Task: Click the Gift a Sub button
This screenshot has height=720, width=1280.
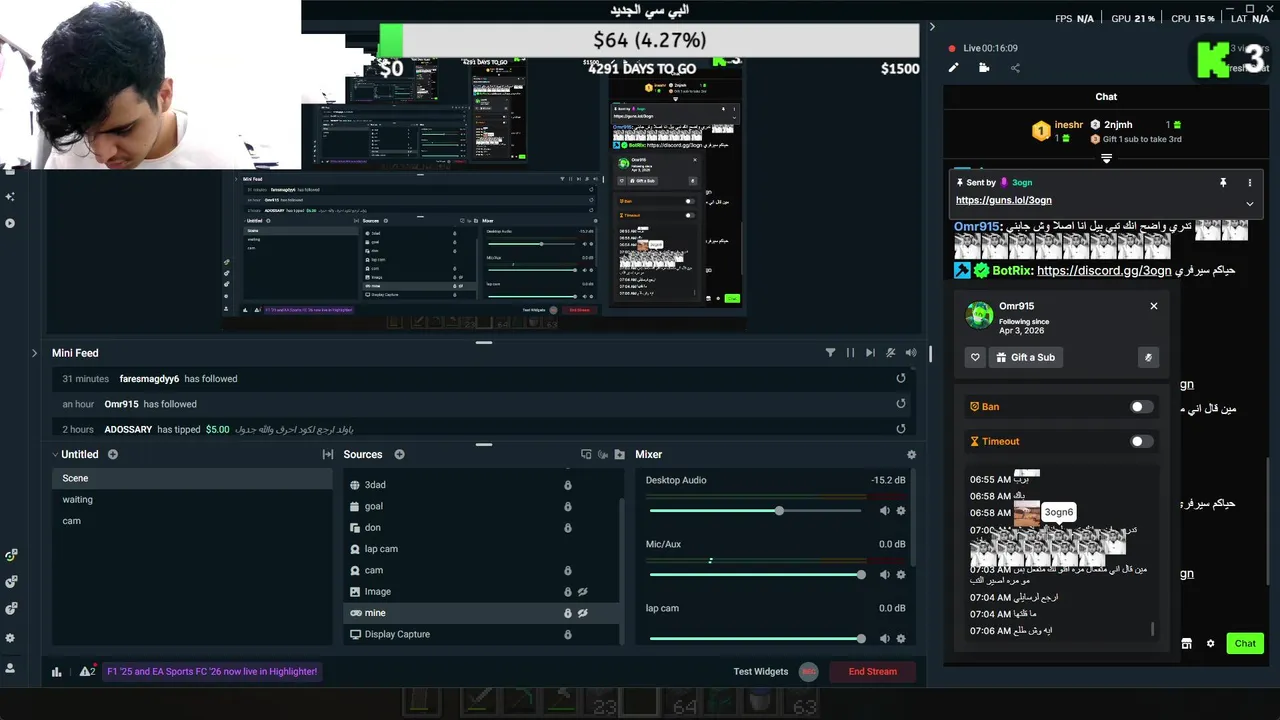Action: (x=1026, y=357)
